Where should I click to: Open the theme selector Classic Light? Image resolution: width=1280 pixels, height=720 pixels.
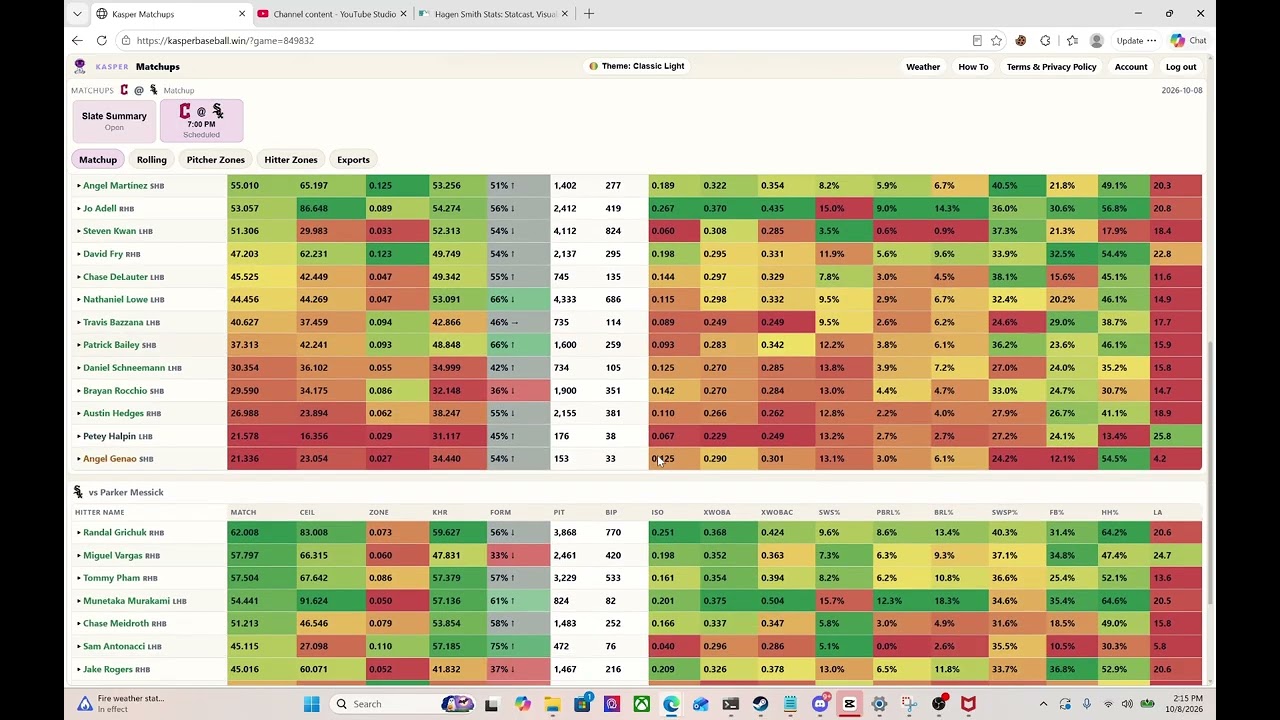[637, 66]
